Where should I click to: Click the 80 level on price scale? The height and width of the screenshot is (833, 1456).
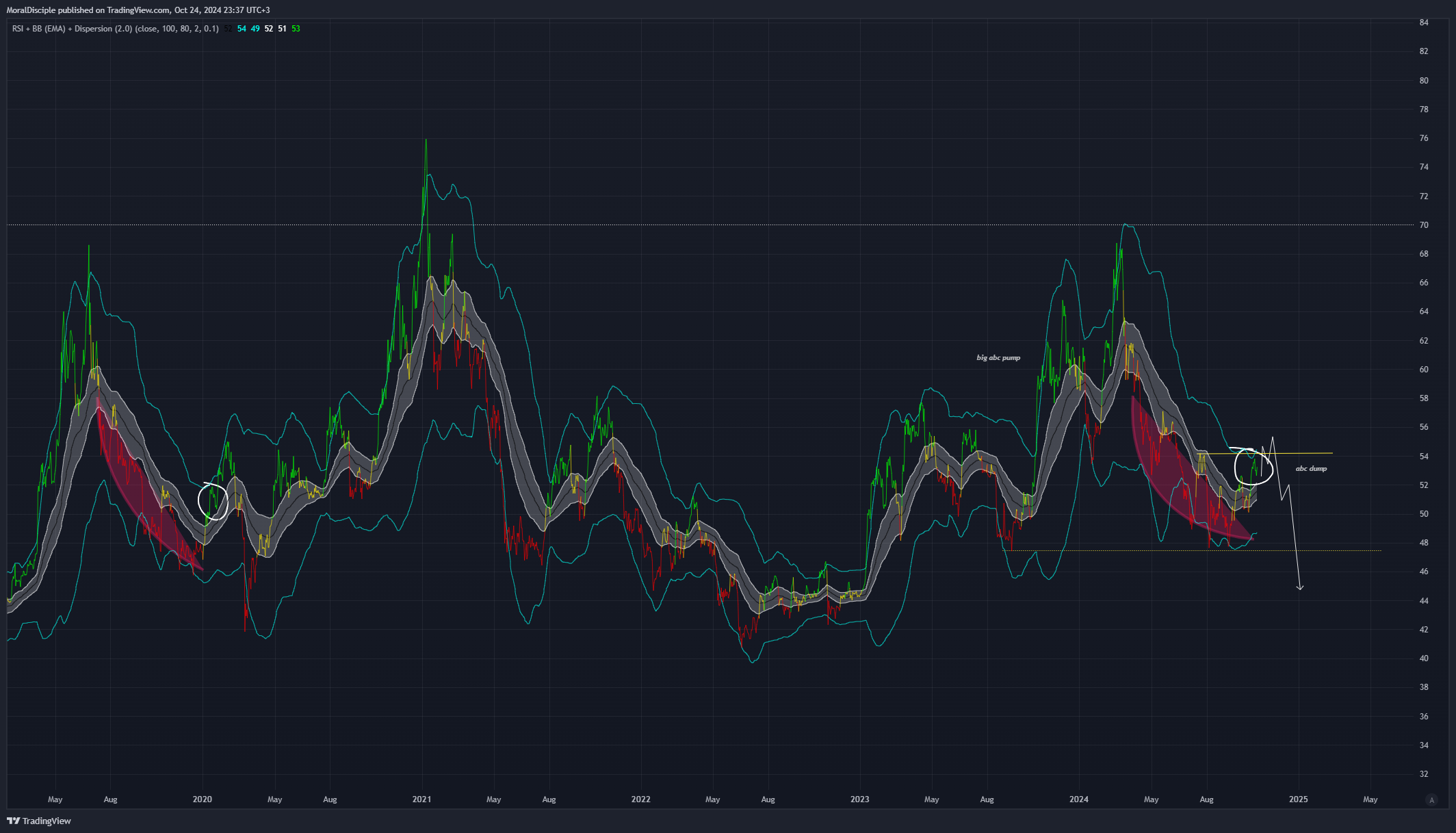click(x=1424, y=81)
